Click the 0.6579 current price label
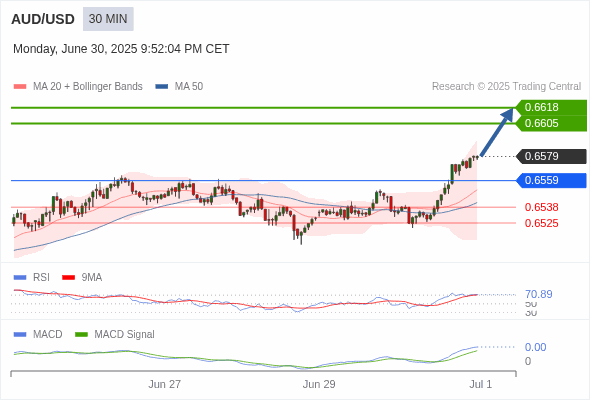Image resolution: width=590 pixels, height=400 pixels. tap(551, 156)
